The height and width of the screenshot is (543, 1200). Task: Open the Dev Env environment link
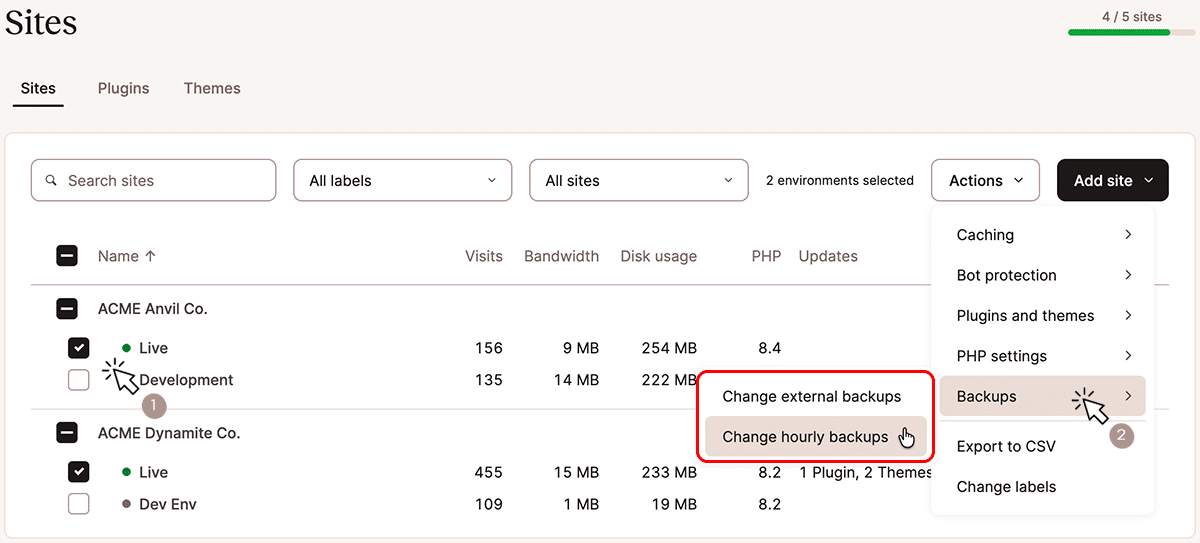coord(168,504)
